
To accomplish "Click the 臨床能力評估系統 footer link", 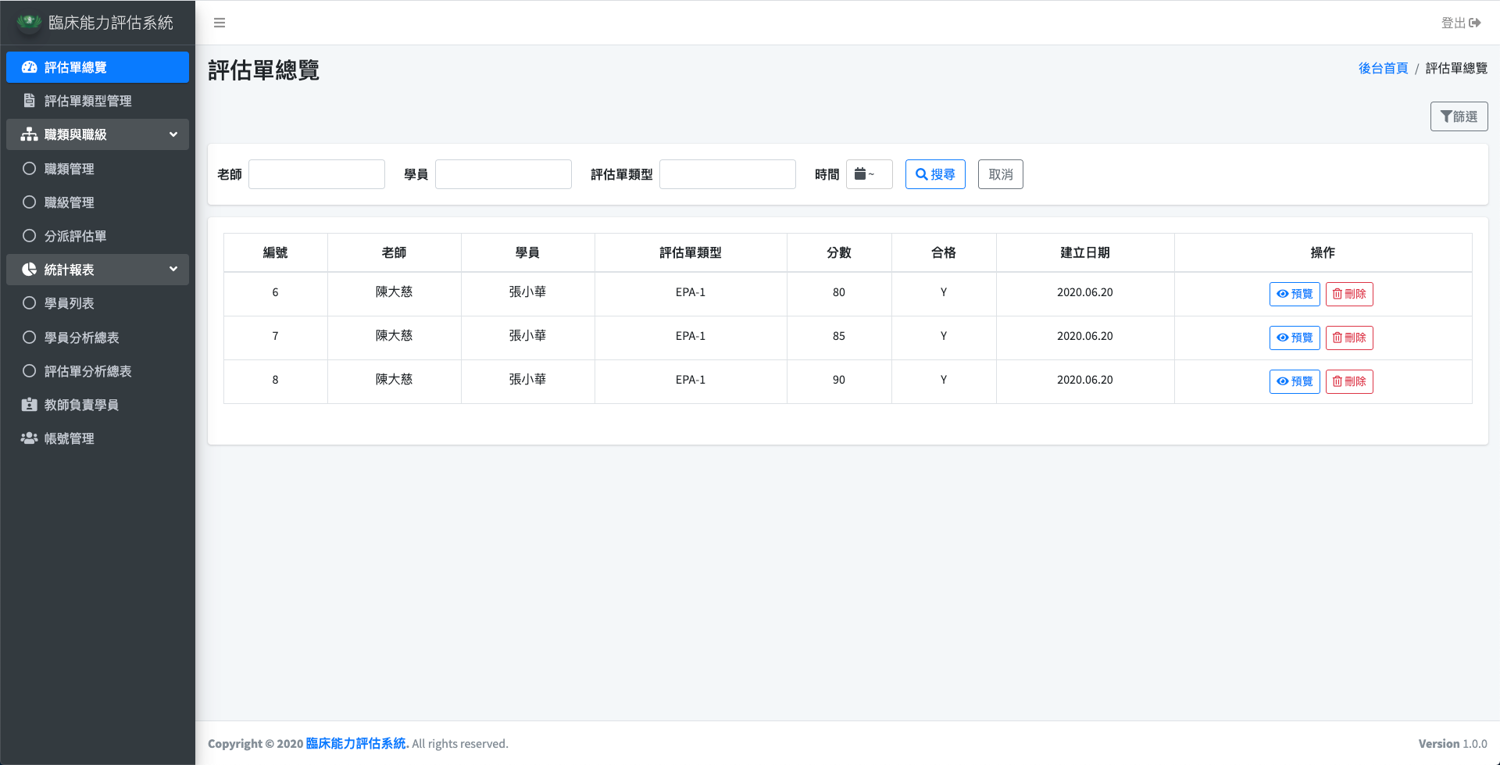I will tap(357, 743).
